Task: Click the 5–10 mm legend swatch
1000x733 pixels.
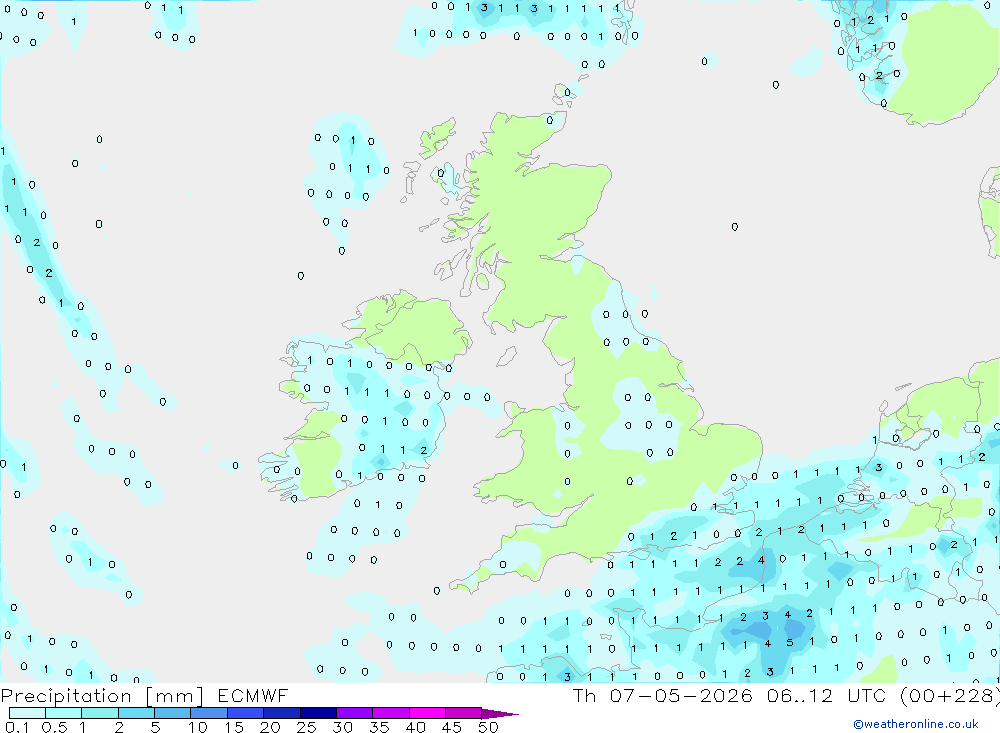Action: click(173, 713)
